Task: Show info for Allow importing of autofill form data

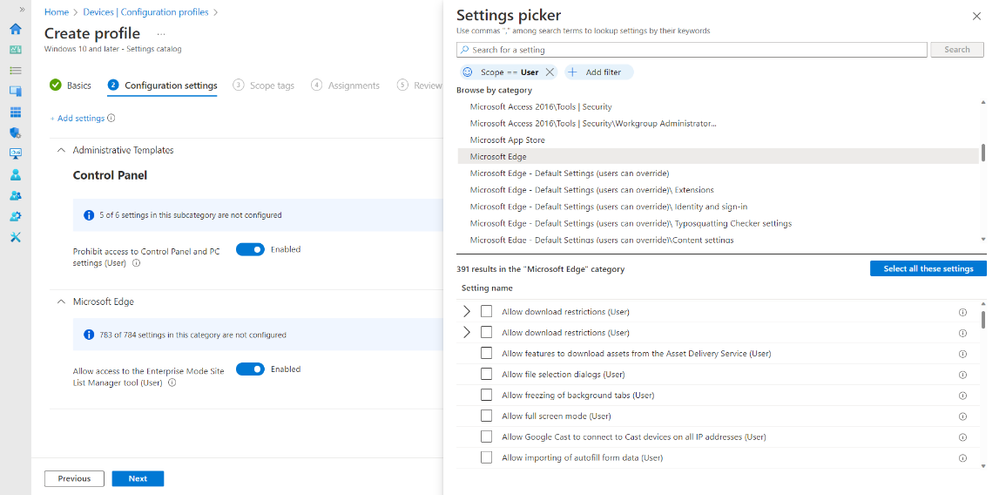Action: click(963, 458)
